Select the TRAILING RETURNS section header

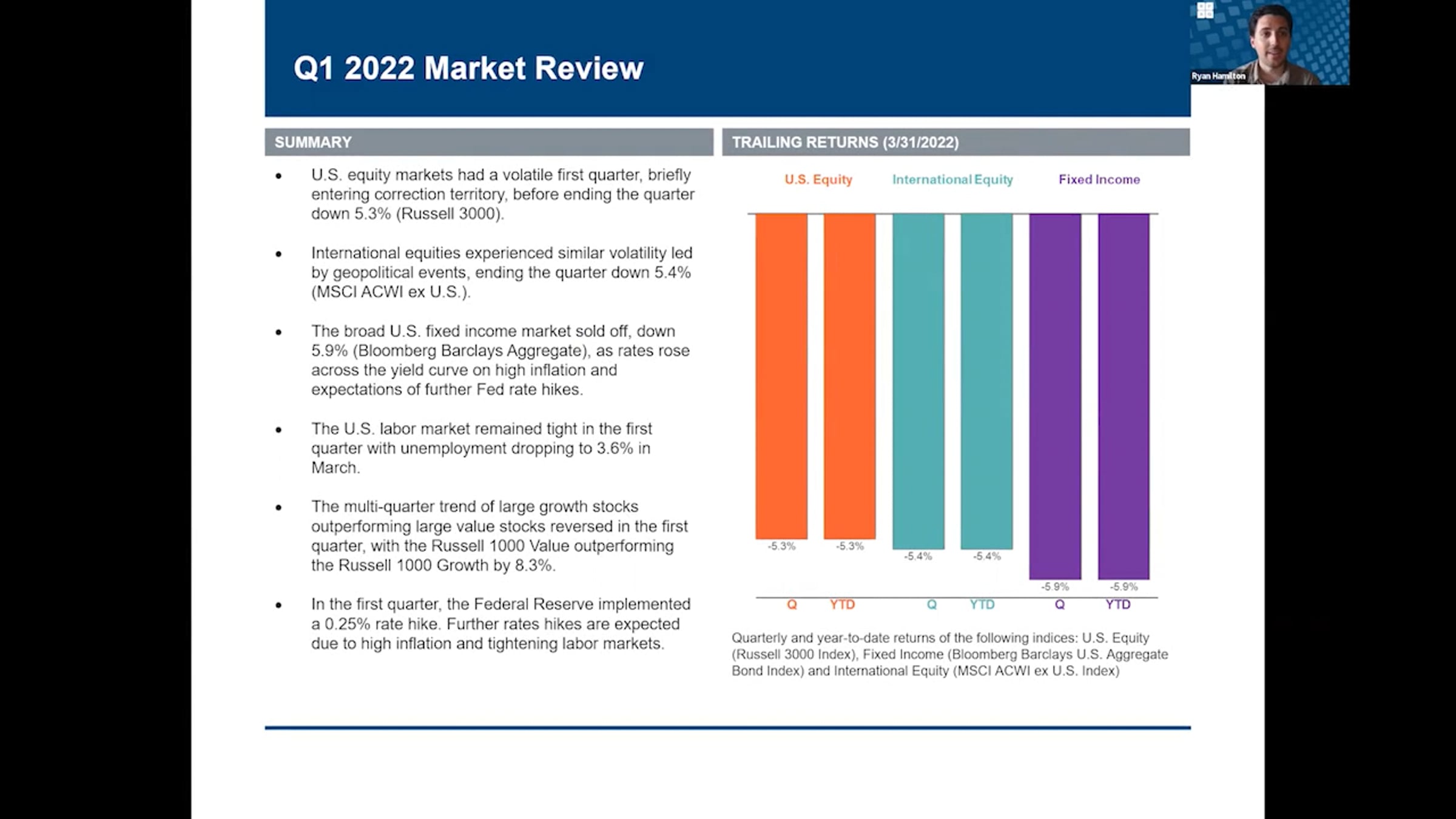click(x=844, y=142)
